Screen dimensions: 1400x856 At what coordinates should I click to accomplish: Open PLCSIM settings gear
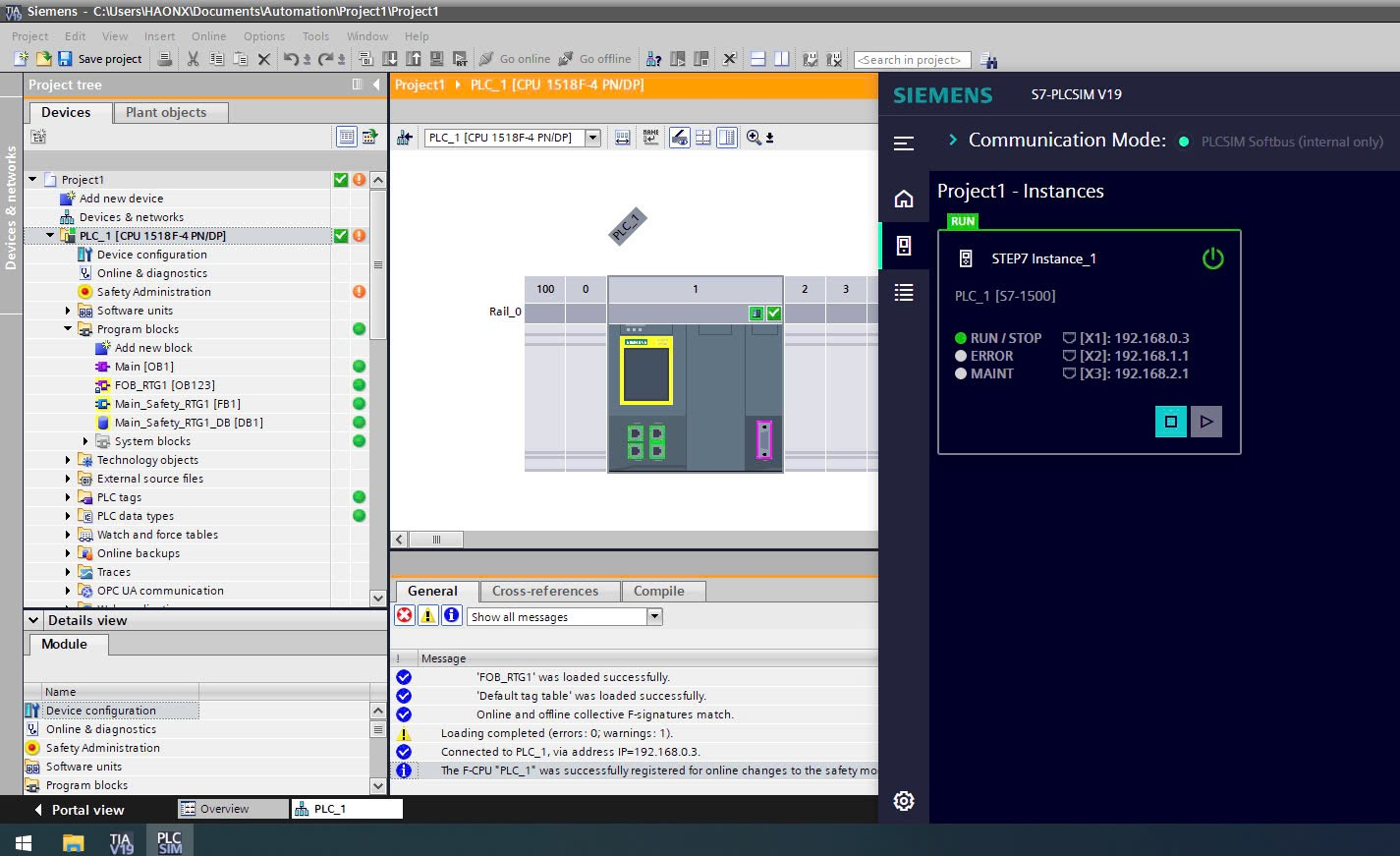(x=904, y=801)
